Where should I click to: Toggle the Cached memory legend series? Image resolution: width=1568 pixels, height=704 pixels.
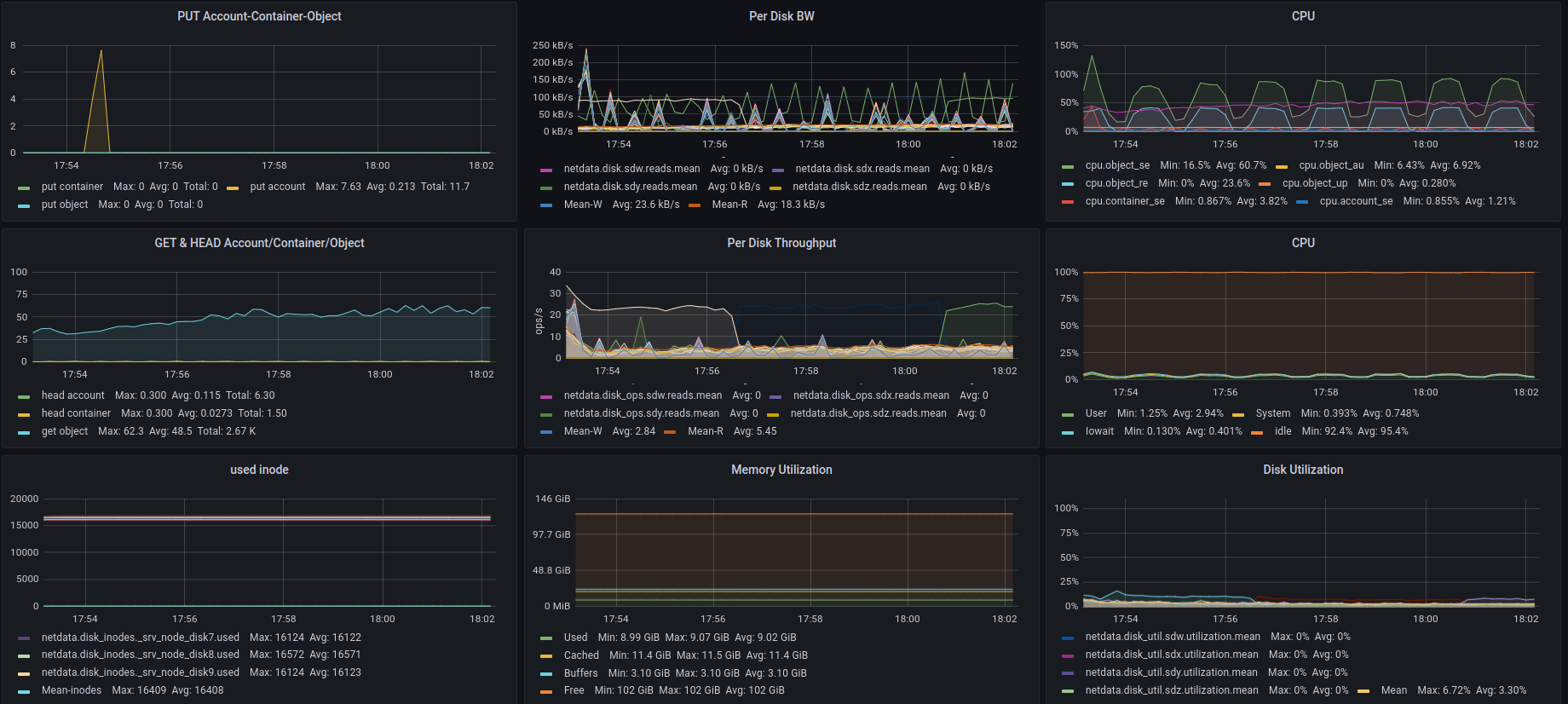(581, 655)
